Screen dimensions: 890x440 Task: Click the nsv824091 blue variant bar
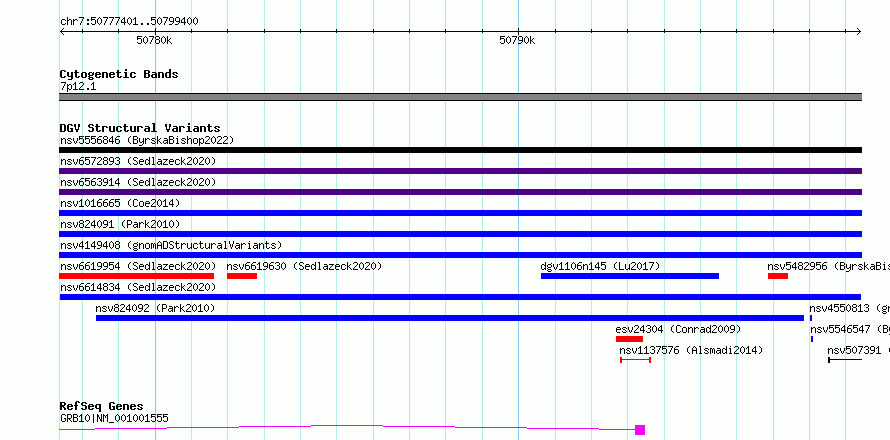460,234
